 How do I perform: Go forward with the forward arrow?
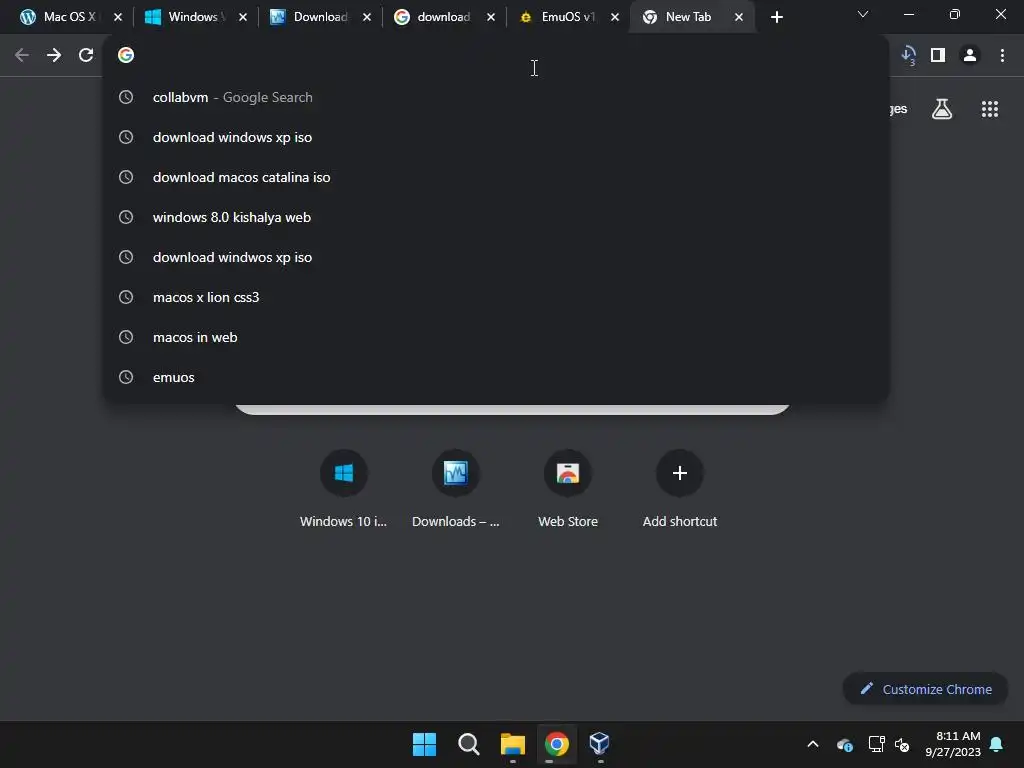pyautogui.click(x=54, y=56)
